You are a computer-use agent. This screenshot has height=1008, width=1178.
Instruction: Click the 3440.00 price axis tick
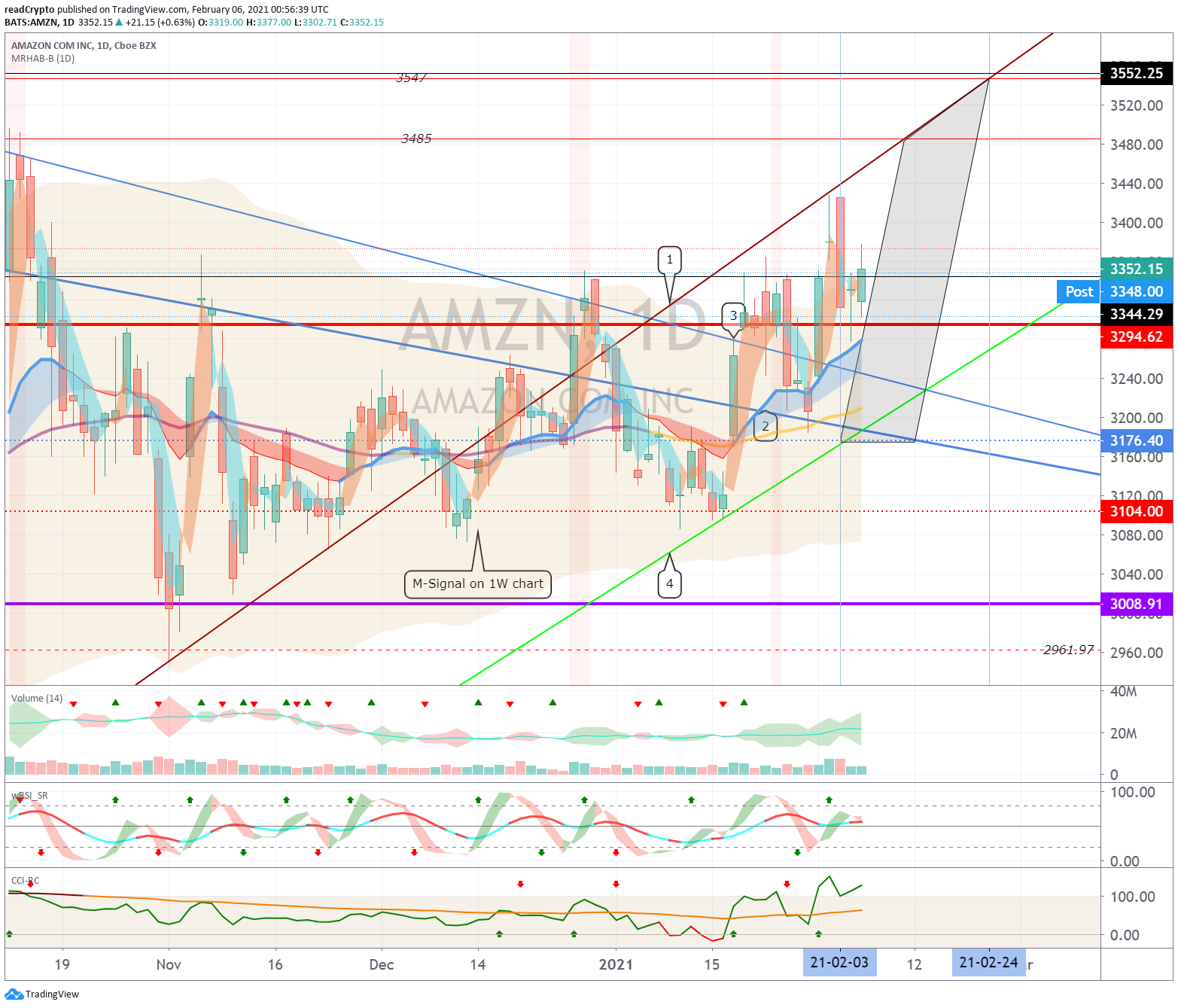coord(1137,184)
